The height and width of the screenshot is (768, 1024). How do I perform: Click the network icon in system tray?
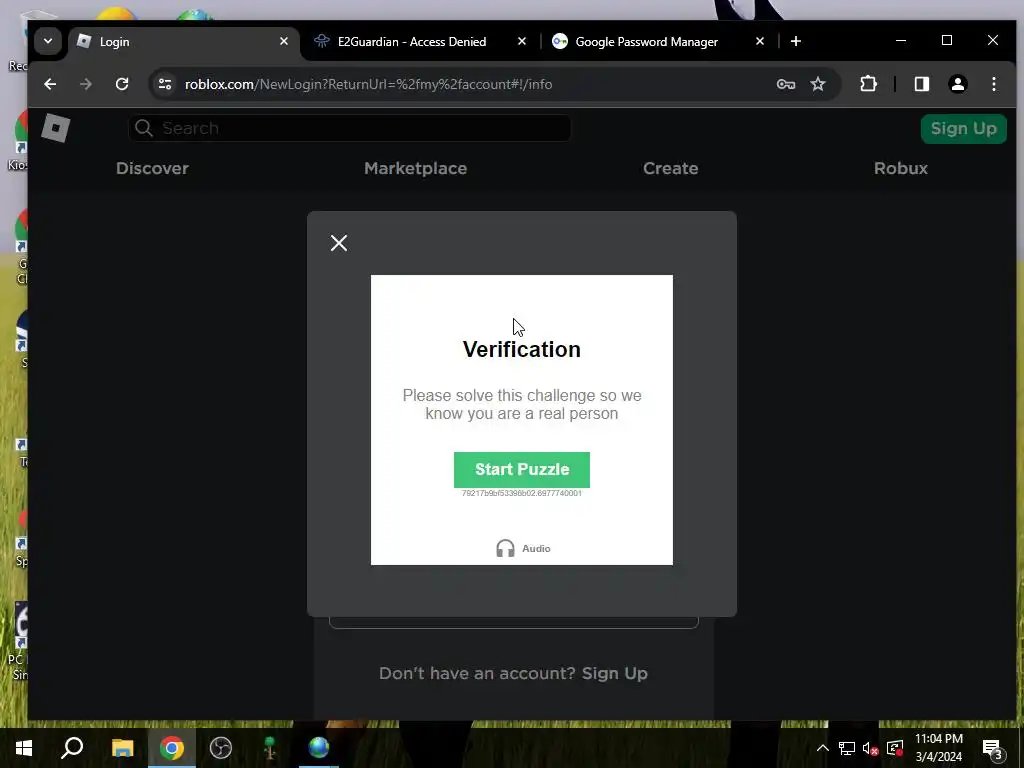coord(846,748)
